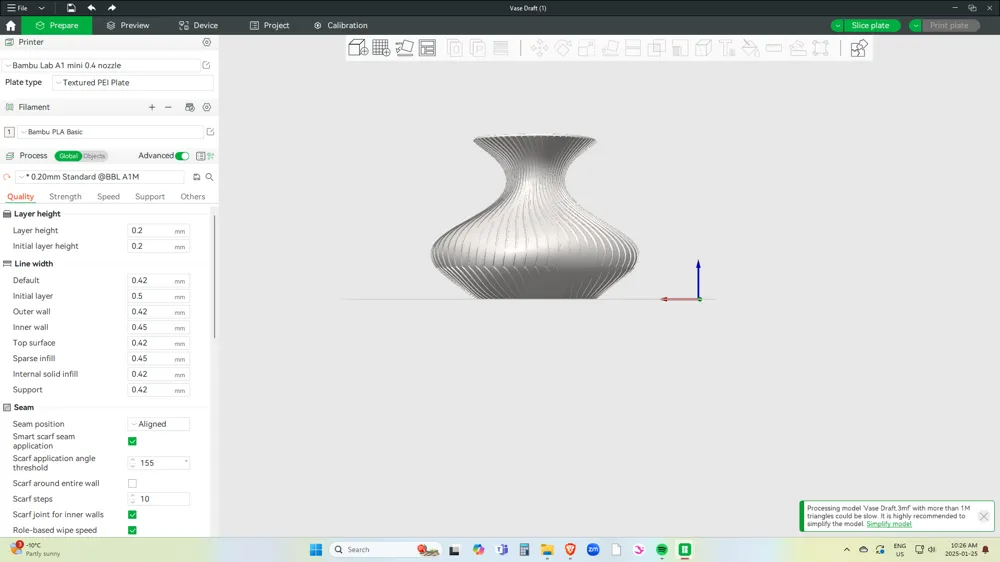
Task: Click the Add model cube icon
Action: (358, 48)
